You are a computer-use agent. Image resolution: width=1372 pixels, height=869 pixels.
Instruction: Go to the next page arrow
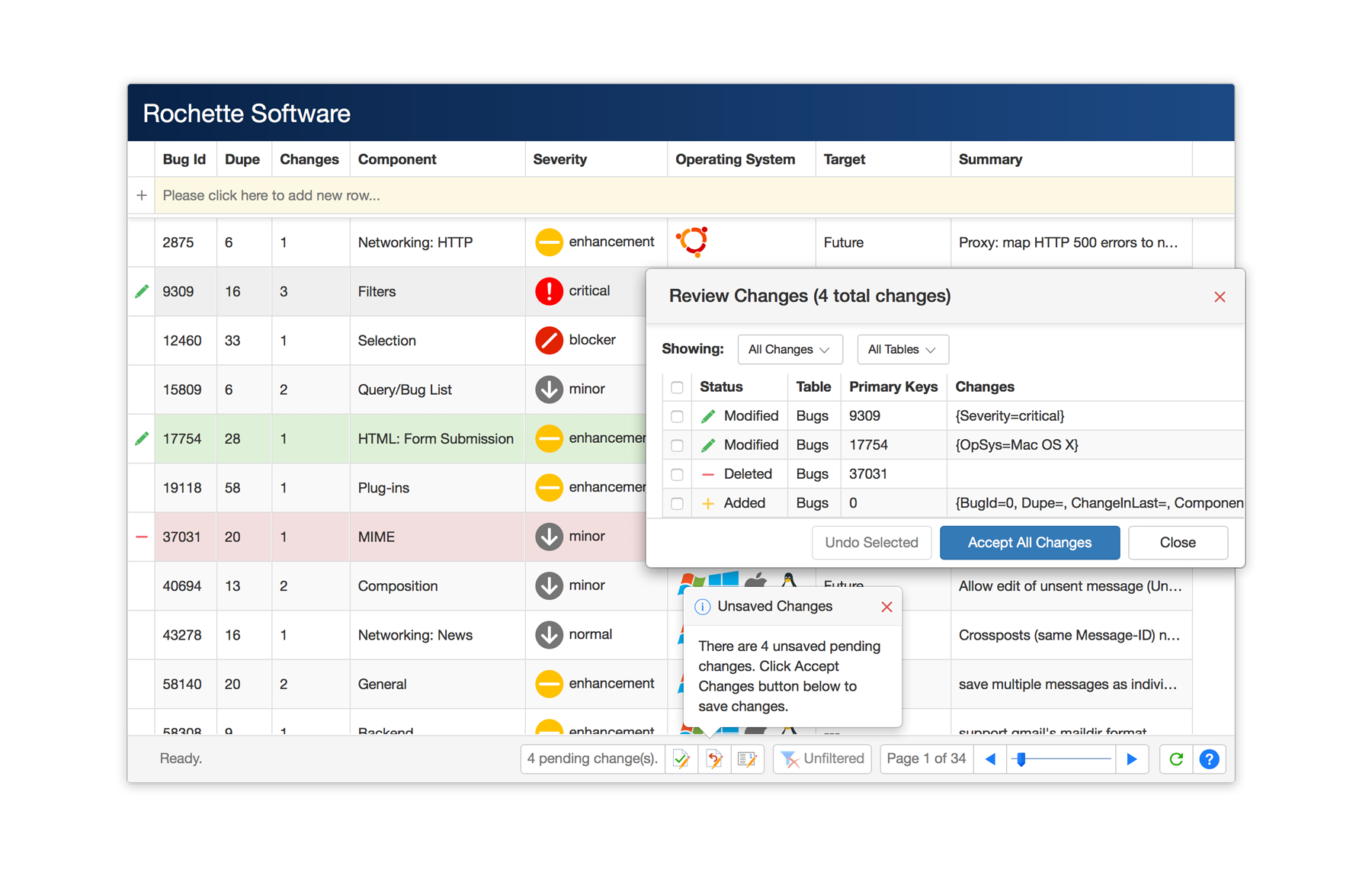coord(1132,758)
